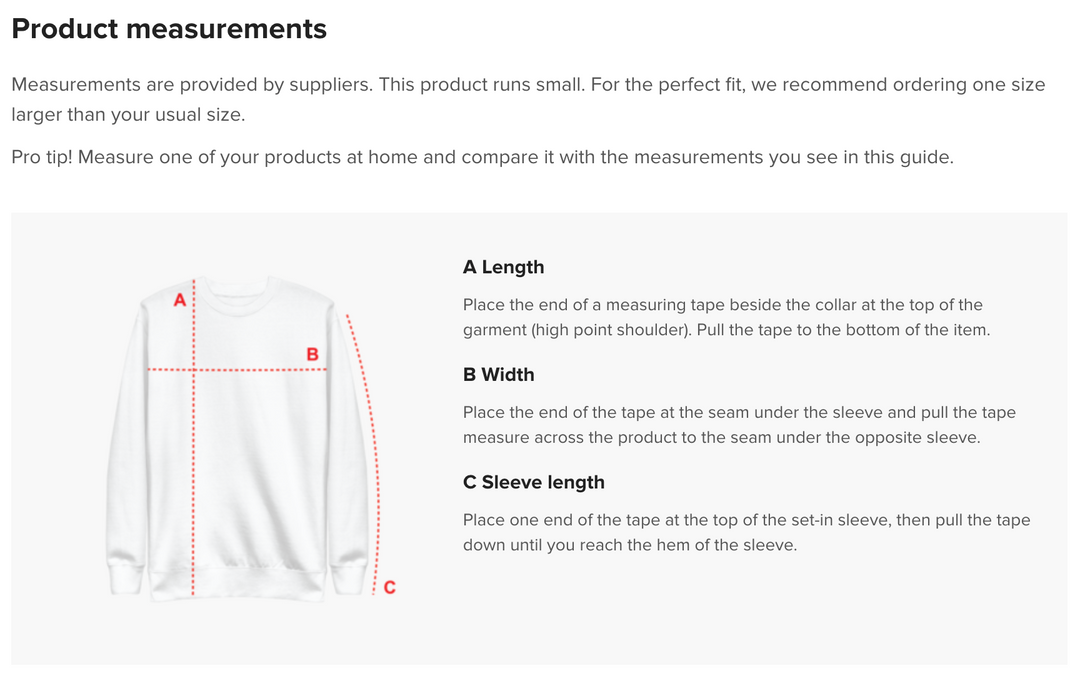This screenshot has width=1080, height=678.
Task: Click the 'Pro tip!' paragraph text
Action: pyautogui.click(x=482, y=157)
